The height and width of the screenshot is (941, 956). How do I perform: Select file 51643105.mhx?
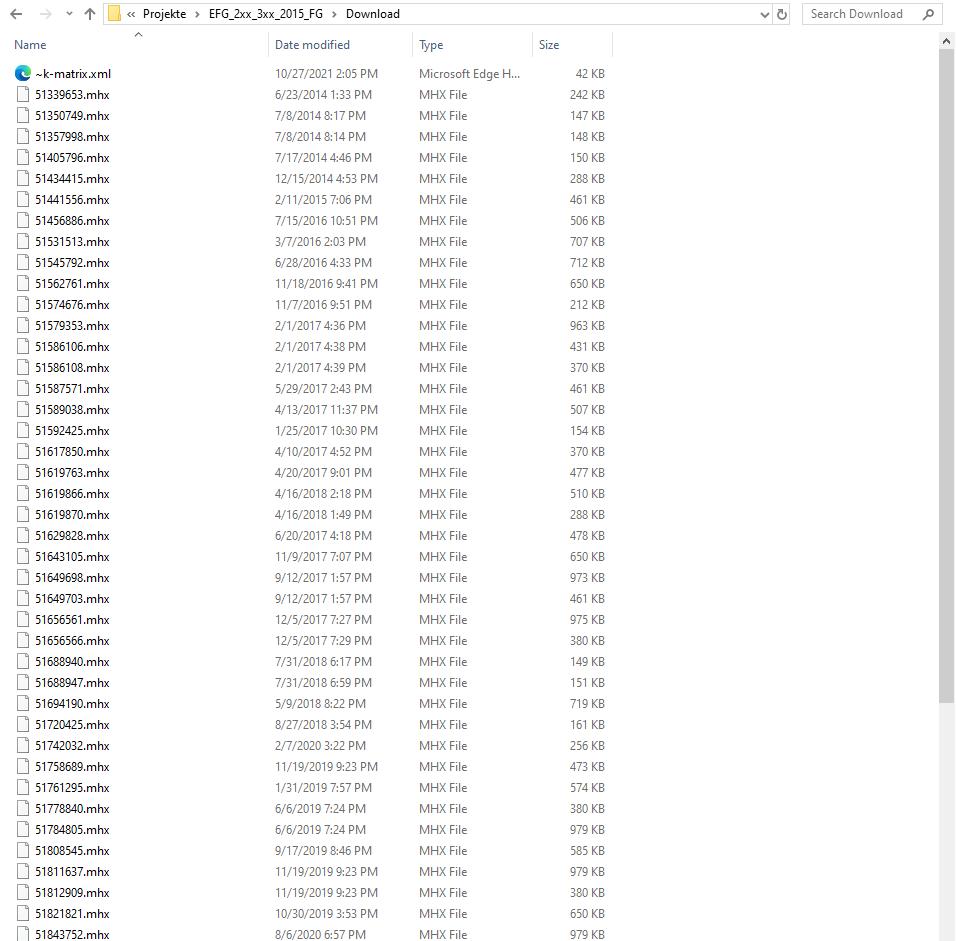(x=72, y=557)
